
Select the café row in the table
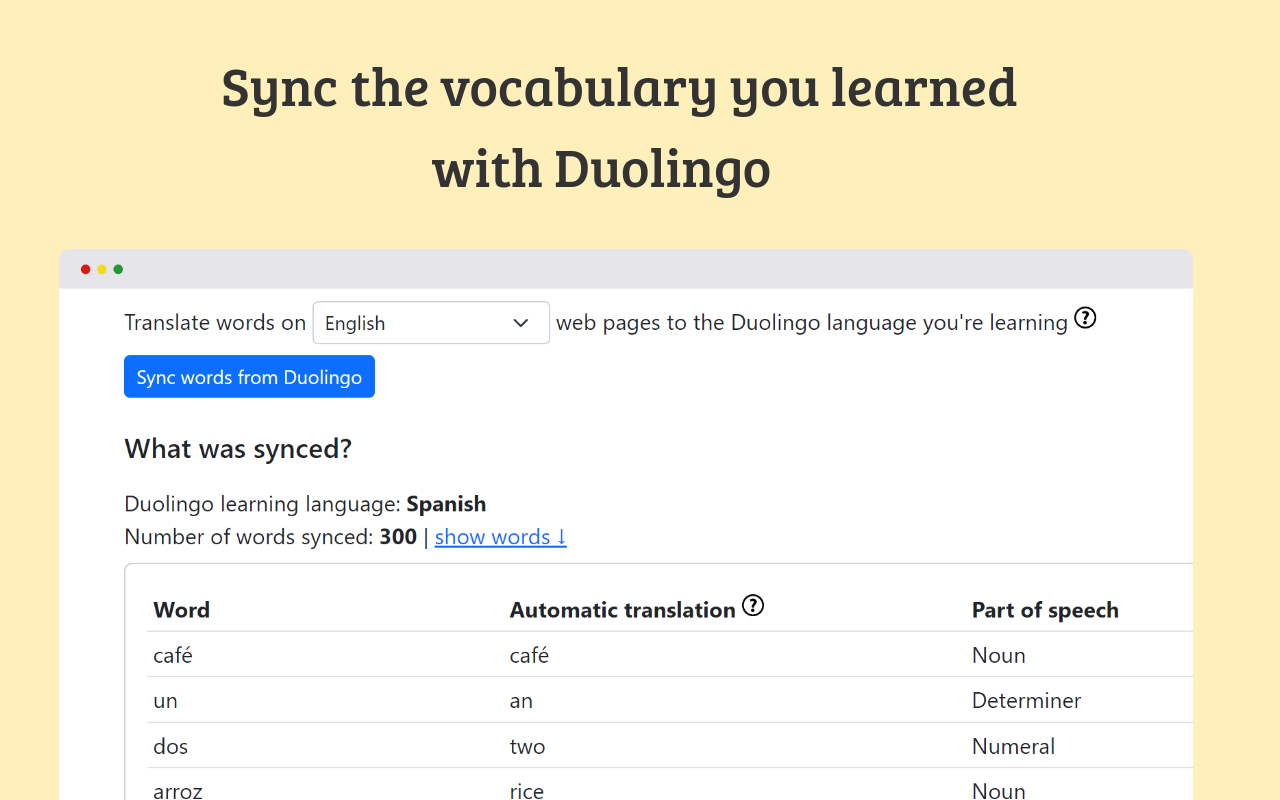172,655
